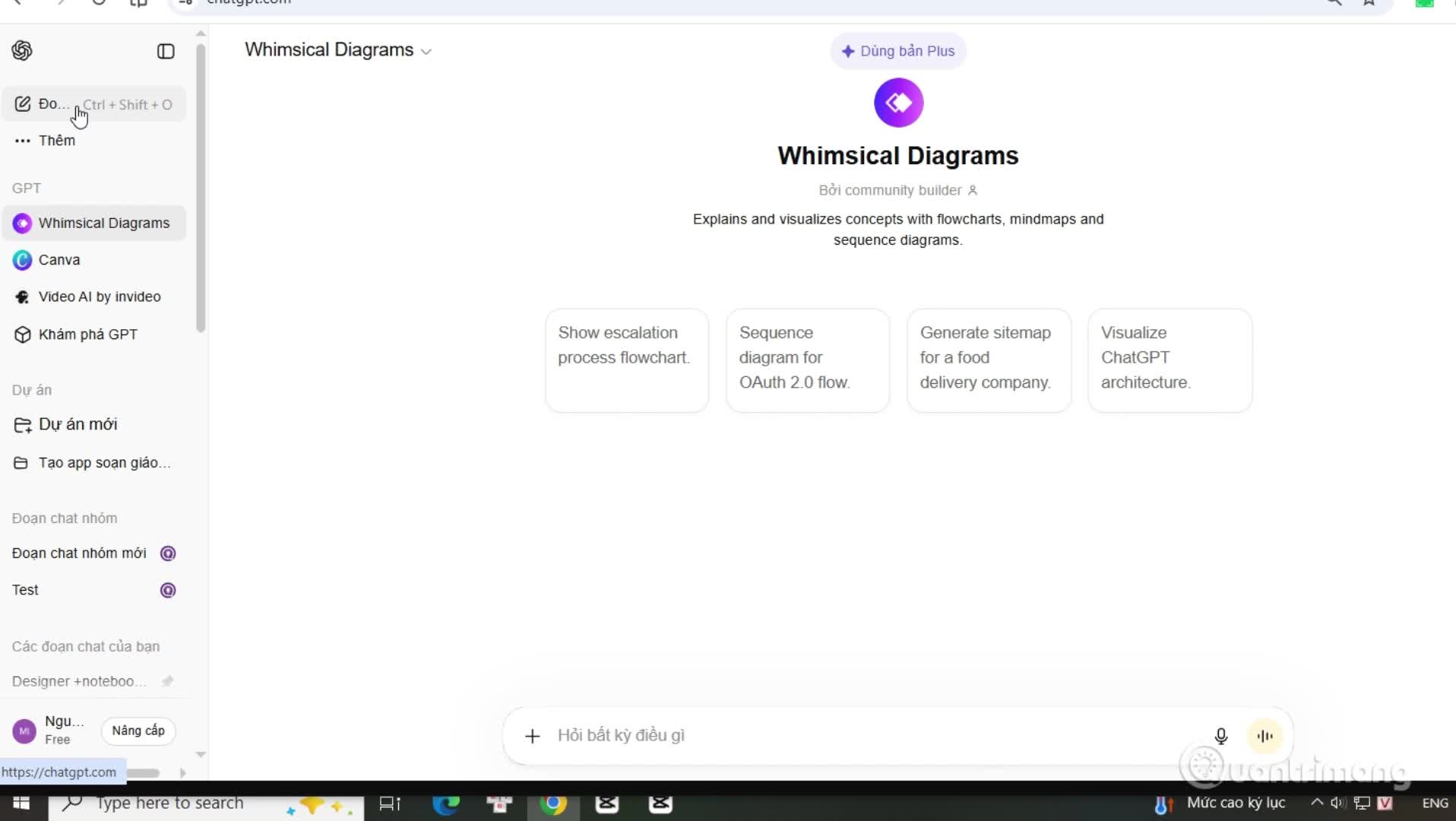Click the invideo icon in sidebar
1456x821 pixels.
coord(23,297)
